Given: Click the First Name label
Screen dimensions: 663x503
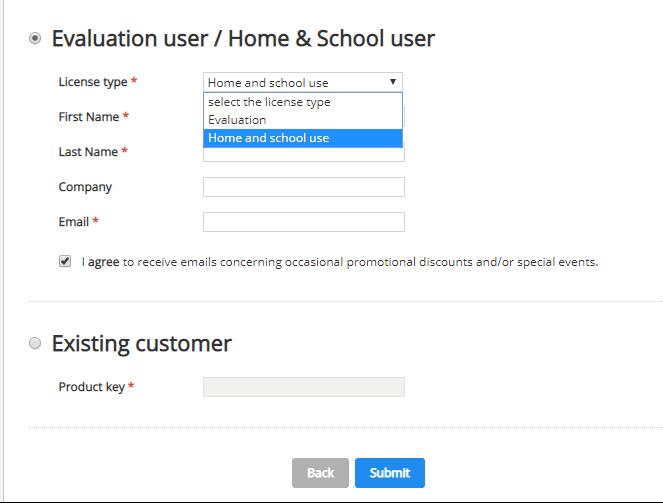Looking at the screenshot, I should pos(89,117).
